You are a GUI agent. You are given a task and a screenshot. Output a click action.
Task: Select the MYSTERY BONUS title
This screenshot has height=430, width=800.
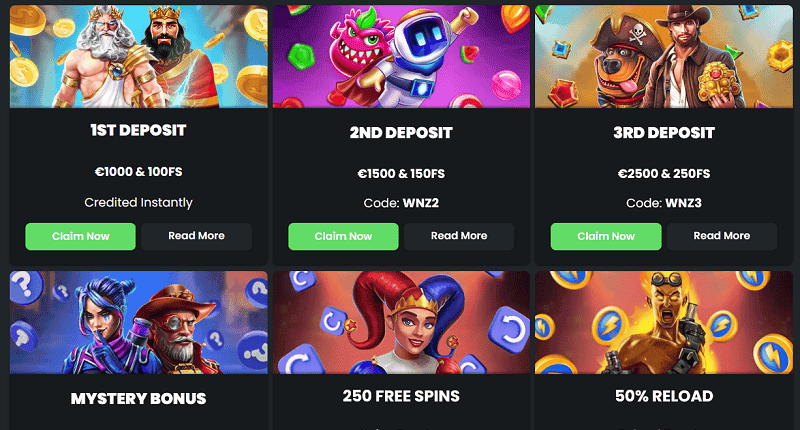point(138,398)
